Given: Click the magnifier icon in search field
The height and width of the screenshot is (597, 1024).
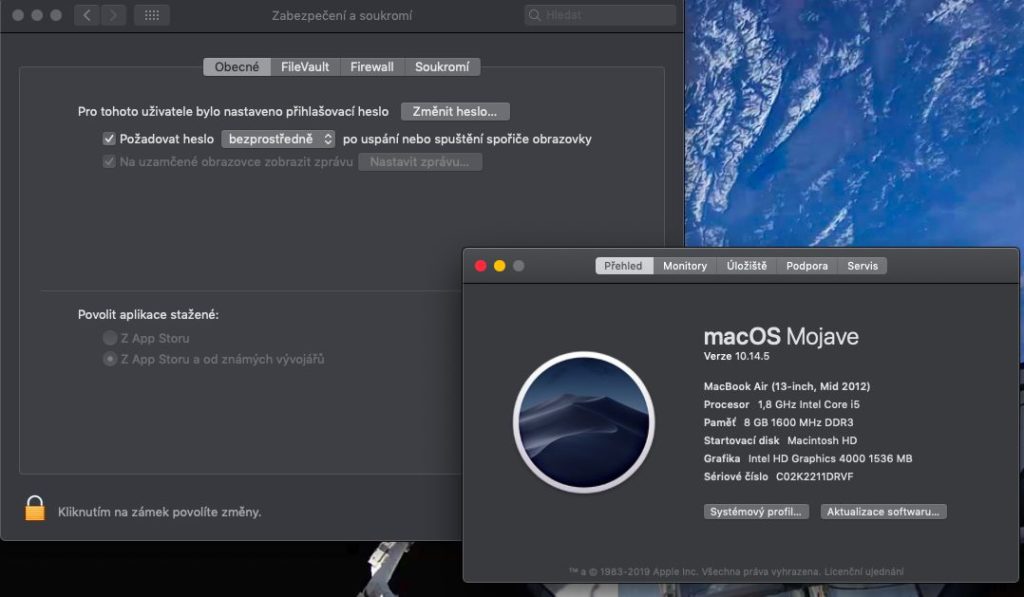Looking at the screenshot, I should 535,15.
